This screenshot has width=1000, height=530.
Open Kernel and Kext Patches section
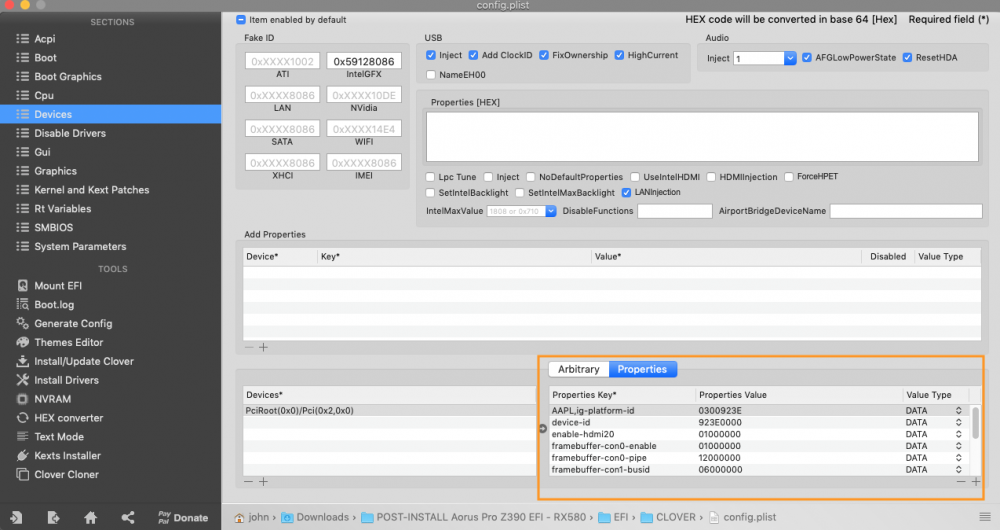coord(91,189)
